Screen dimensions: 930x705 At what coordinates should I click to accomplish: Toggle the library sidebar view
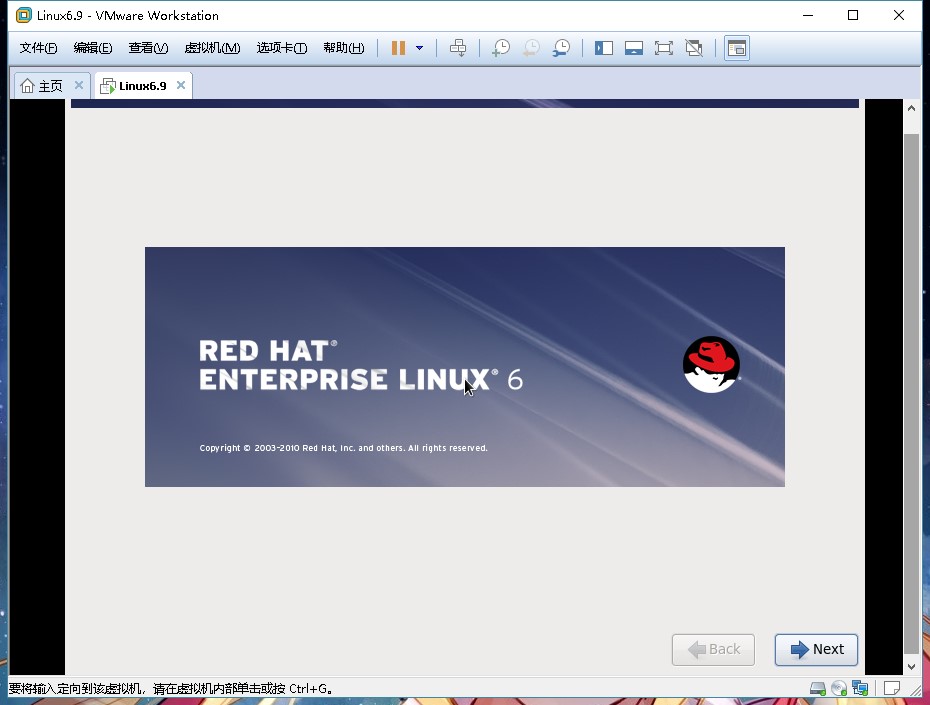click(604, 48)
